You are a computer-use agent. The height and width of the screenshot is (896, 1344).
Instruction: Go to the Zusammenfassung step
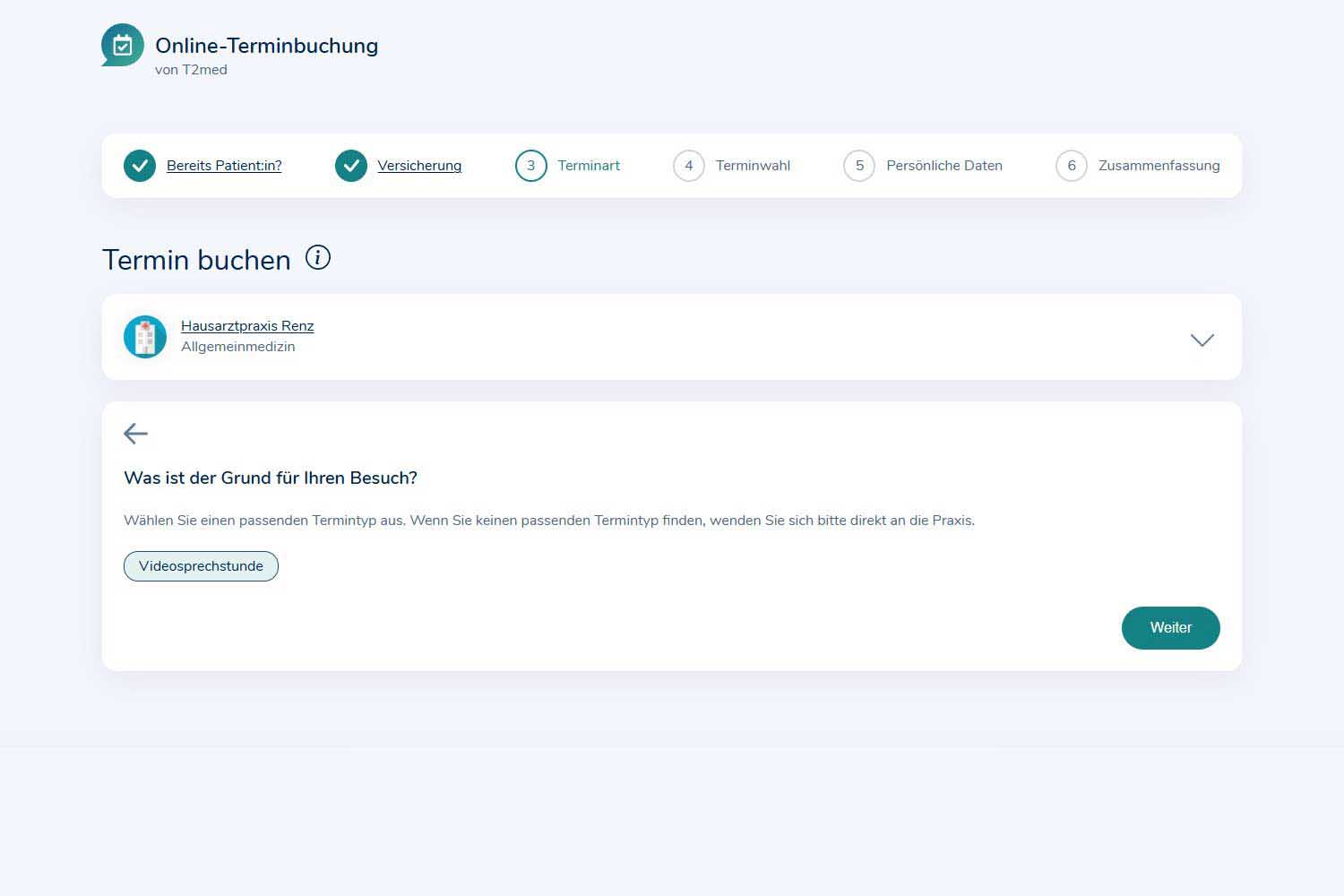[1159, 166]
